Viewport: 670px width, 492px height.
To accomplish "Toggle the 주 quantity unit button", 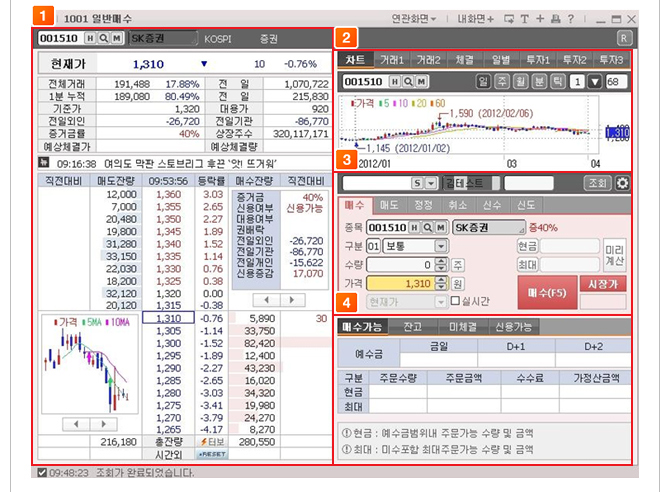I will (x=458, y=265).
